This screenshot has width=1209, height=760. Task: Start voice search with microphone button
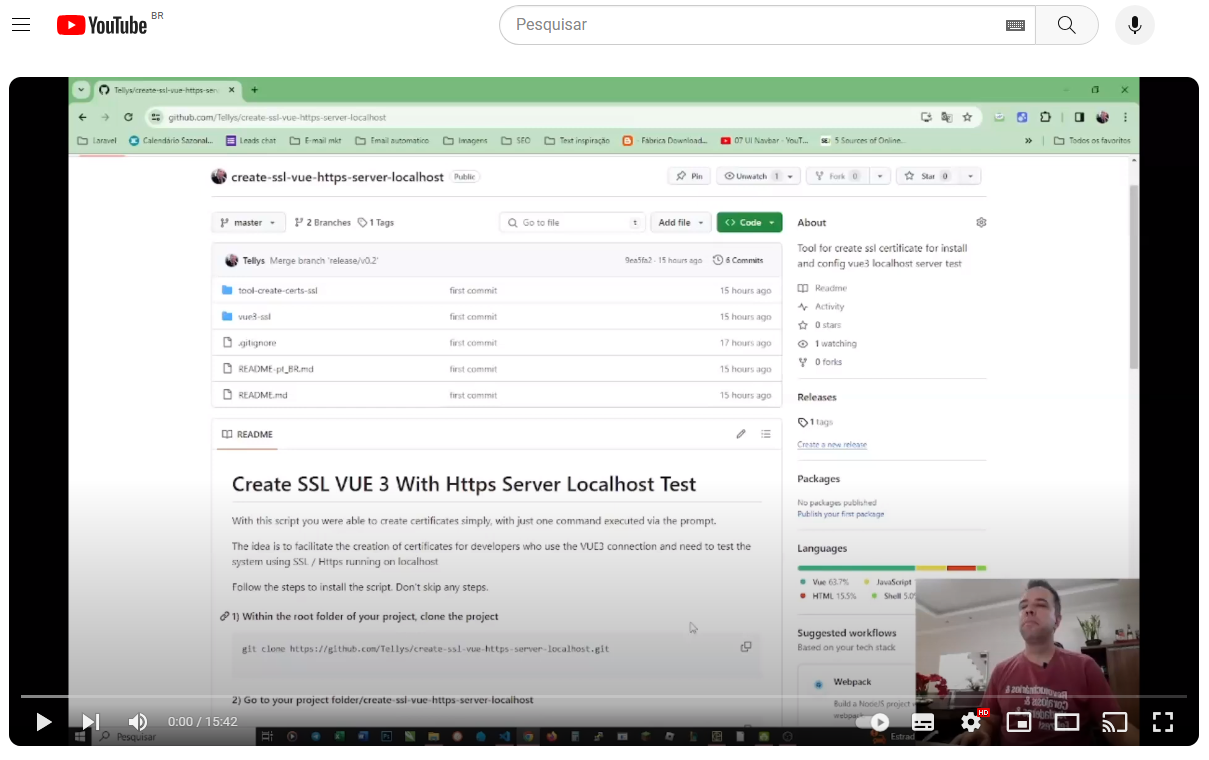click(1135, 25)
